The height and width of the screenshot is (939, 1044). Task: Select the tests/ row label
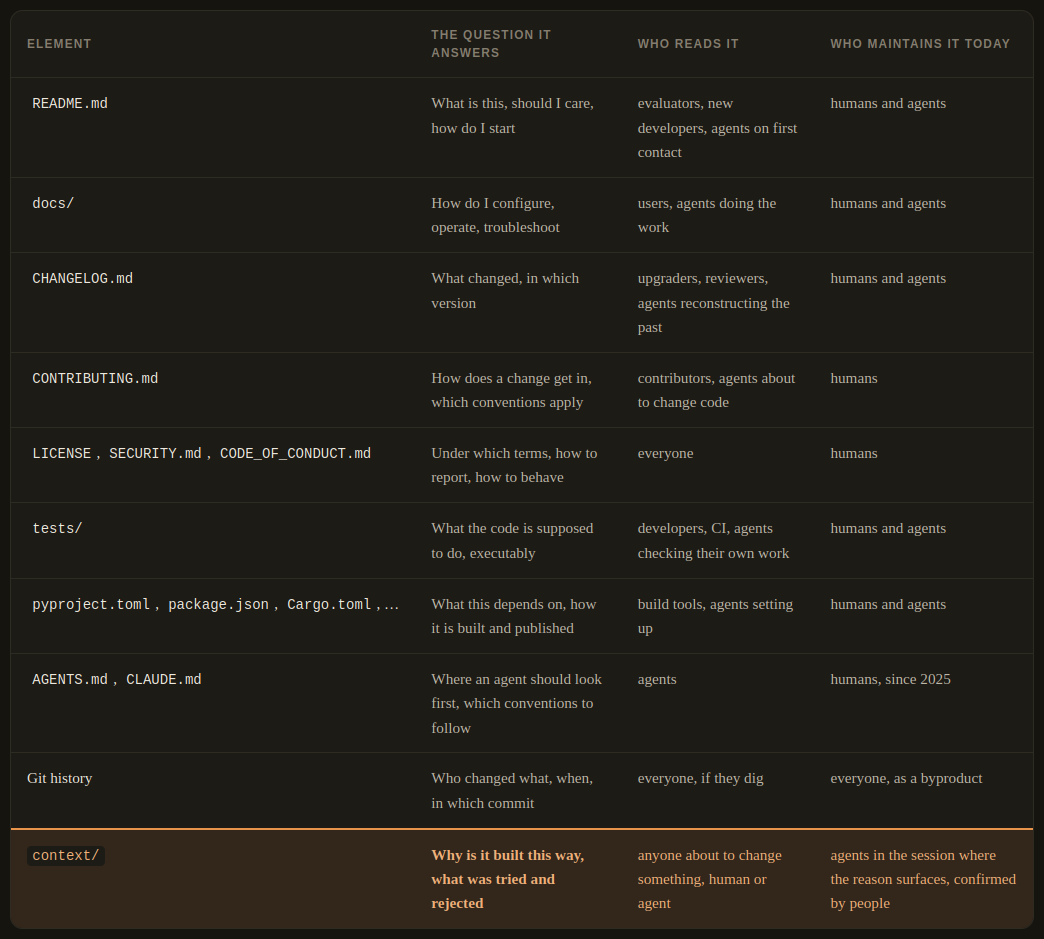57,529
